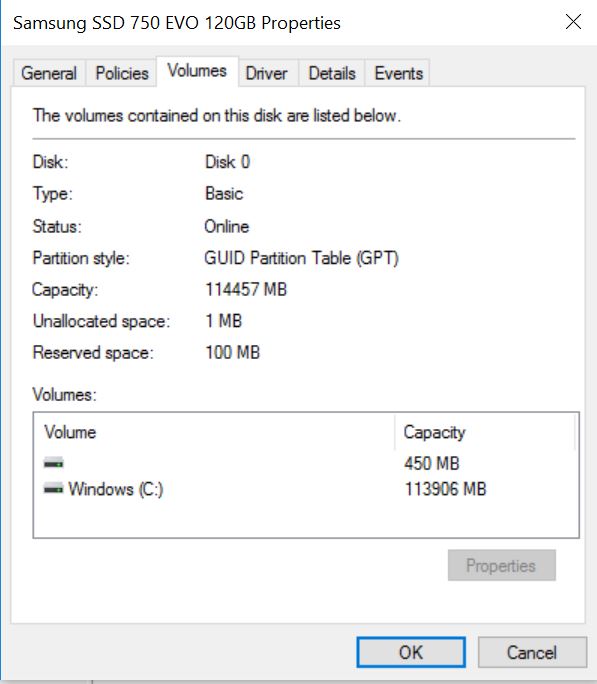This screenshot has width=597, height=684.
Task: Go to the Driver tab
Action: point(266,73)
